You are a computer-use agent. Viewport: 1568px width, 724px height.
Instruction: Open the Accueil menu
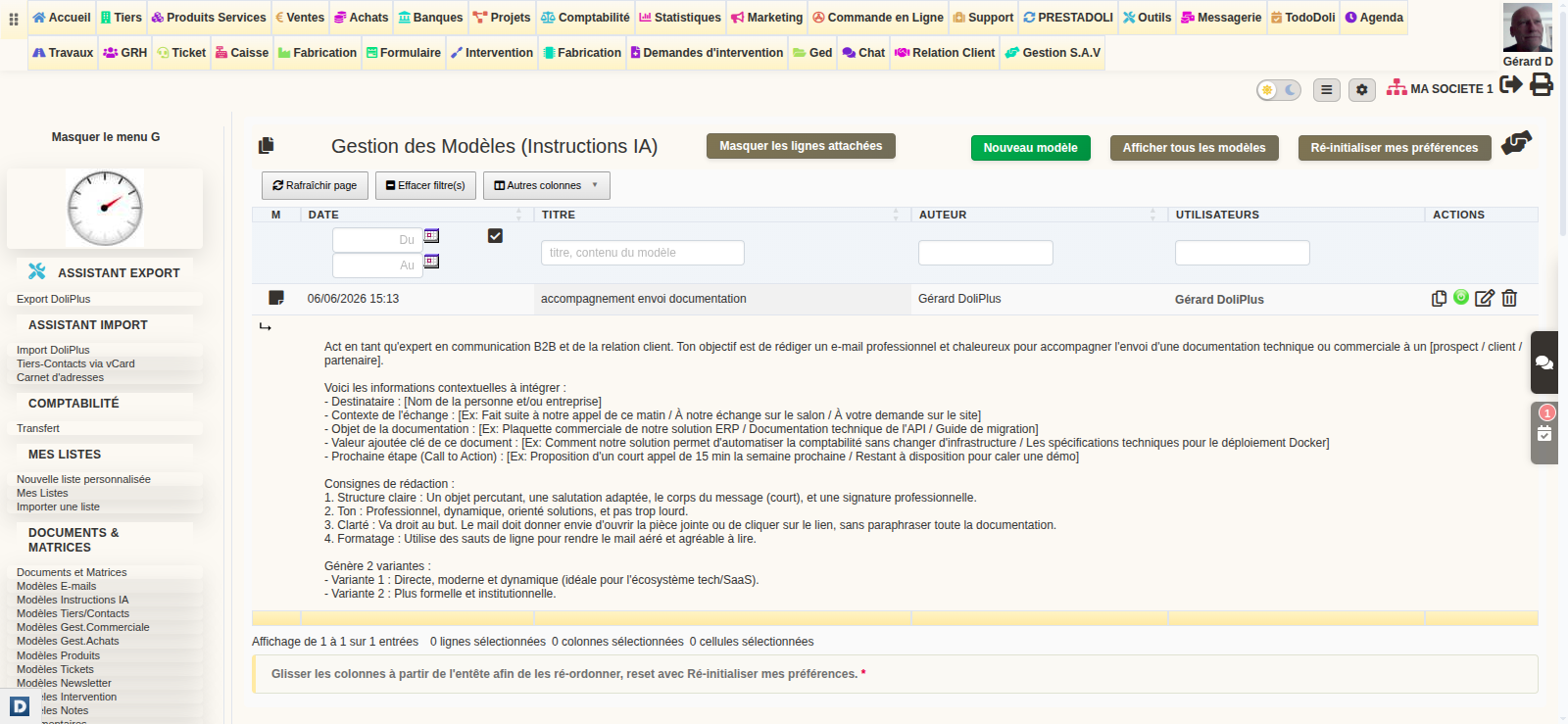pyautogui.click(x=62, y=18)
